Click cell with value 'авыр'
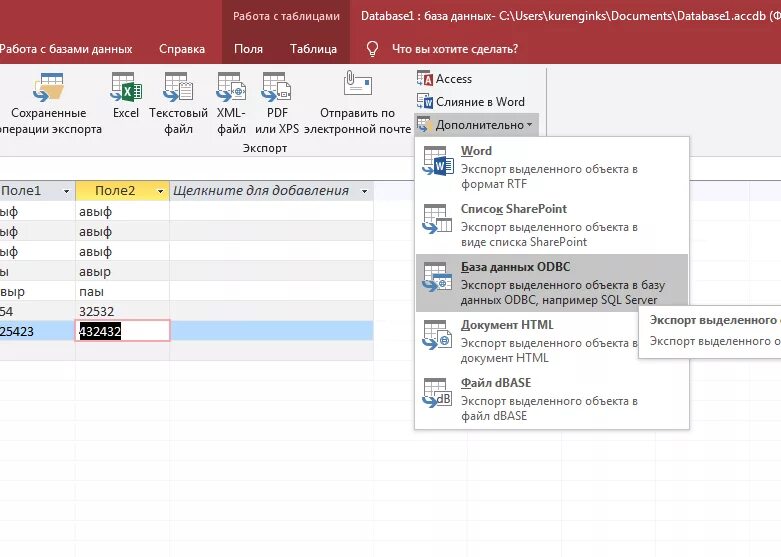Screen dimensions: 781x557 coord(123,272)
